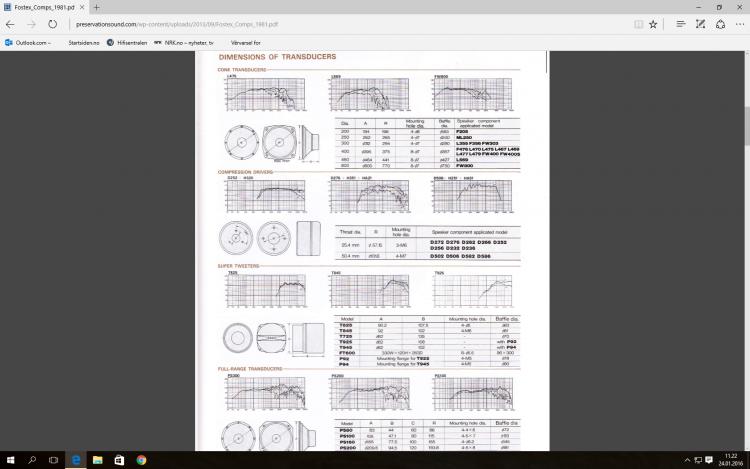Show hidden system tray icons
The image size is (750, 469).
[x=687, y=460]
